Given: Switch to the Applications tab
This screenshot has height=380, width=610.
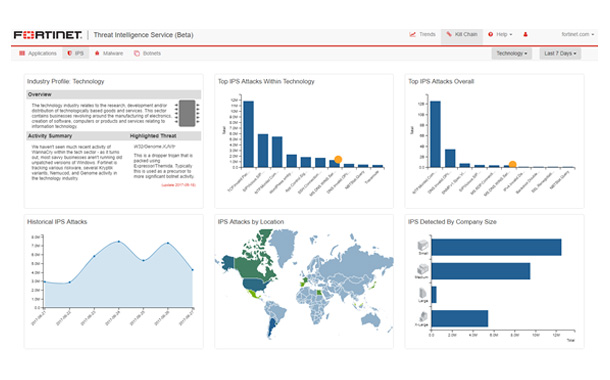Looking at the screenshot, I should 38,53.
